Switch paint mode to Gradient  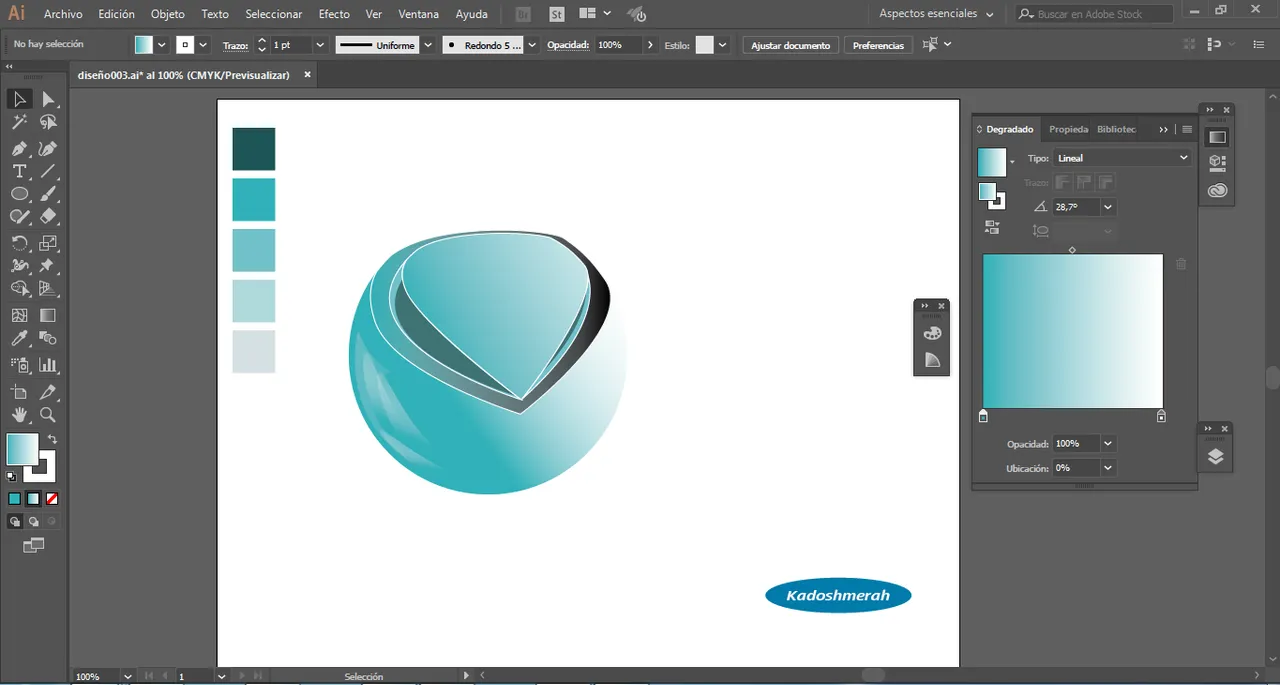point(33,498)
